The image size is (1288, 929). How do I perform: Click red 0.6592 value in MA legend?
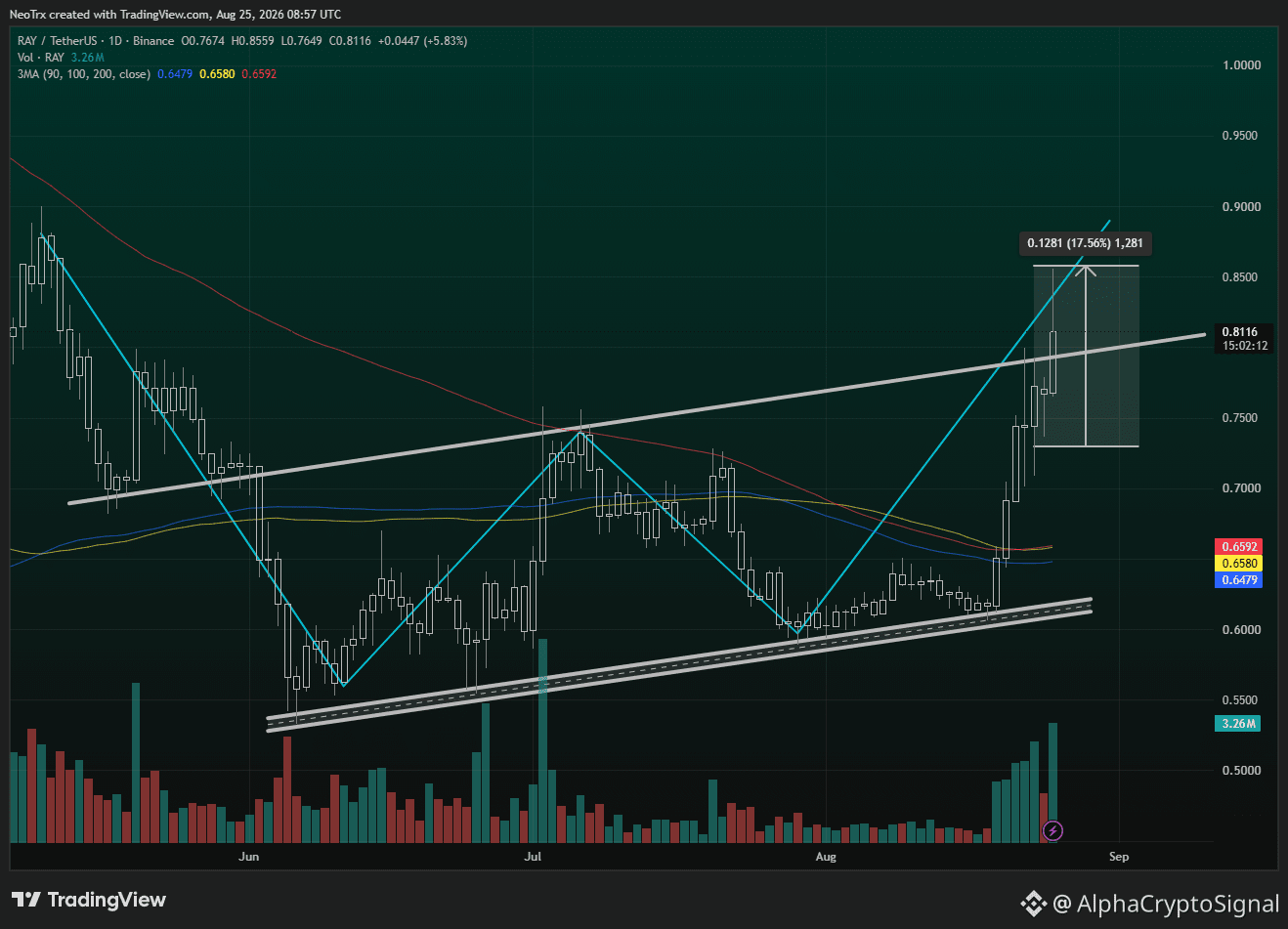point(259,74)
